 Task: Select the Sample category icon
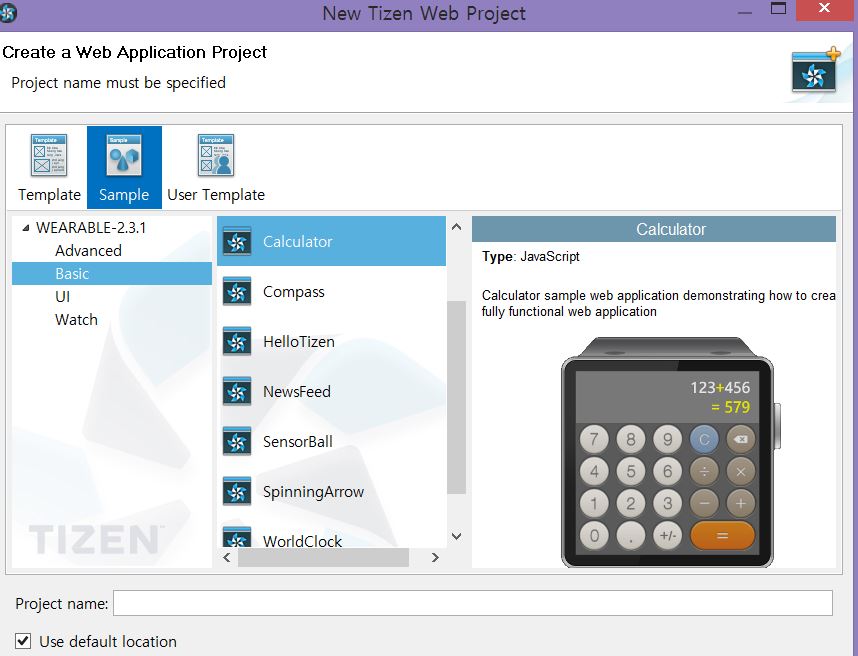coord(124,155)
